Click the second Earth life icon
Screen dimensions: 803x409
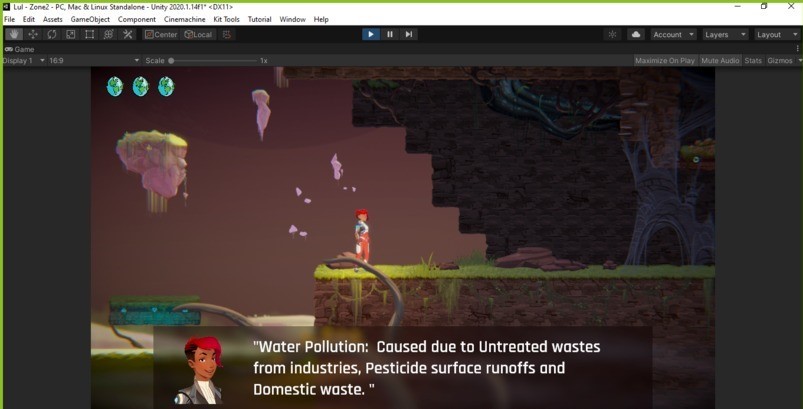[141, 86]
